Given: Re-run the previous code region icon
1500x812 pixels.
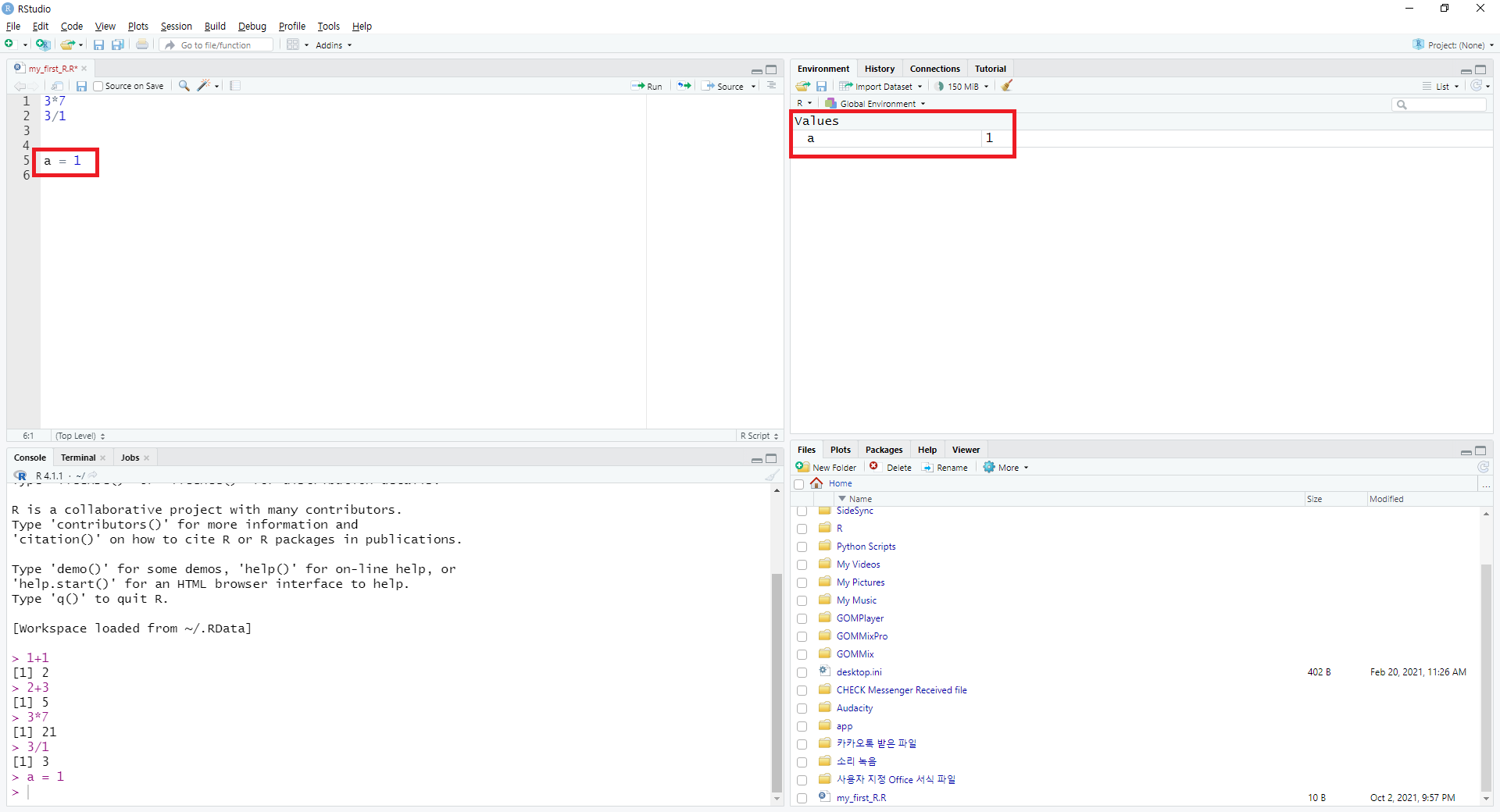Looking at the screenshot, I should click(x=684, y=86).
